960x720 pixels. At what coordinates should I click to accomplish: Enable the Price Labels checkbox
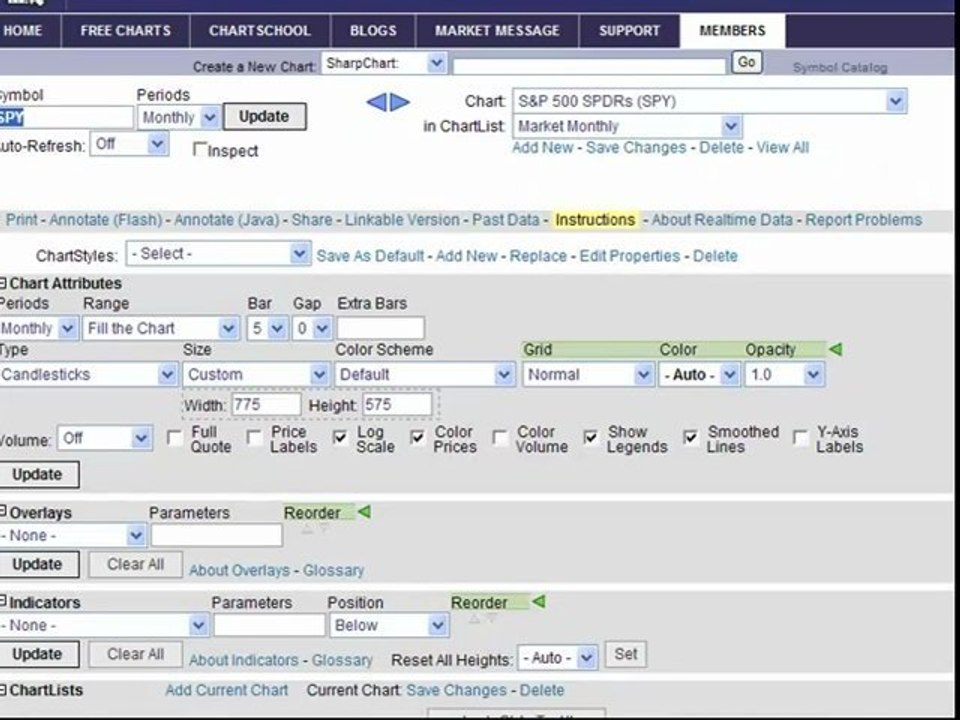[x=254, y=438]
